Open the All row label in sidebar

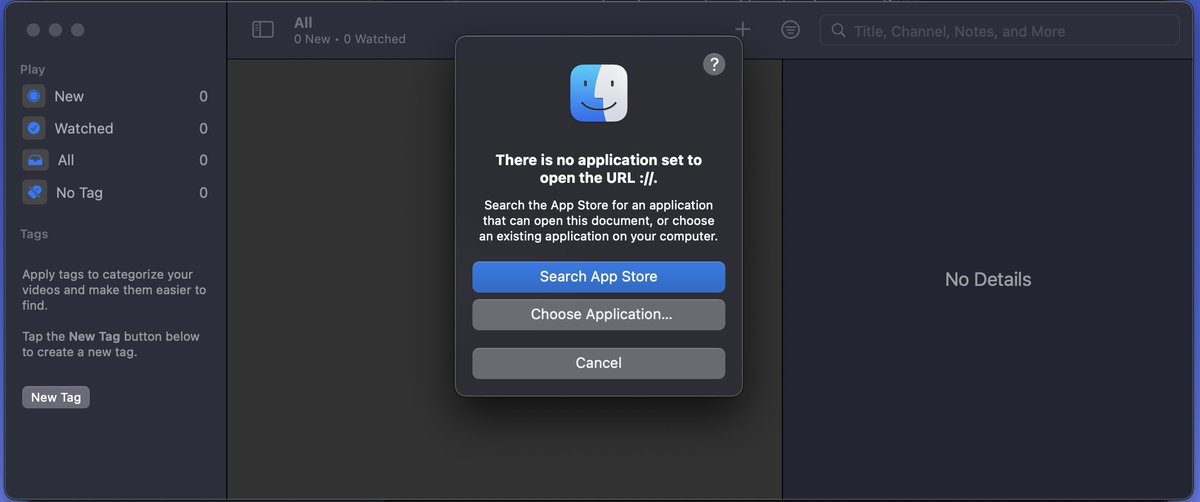point(66,160)
